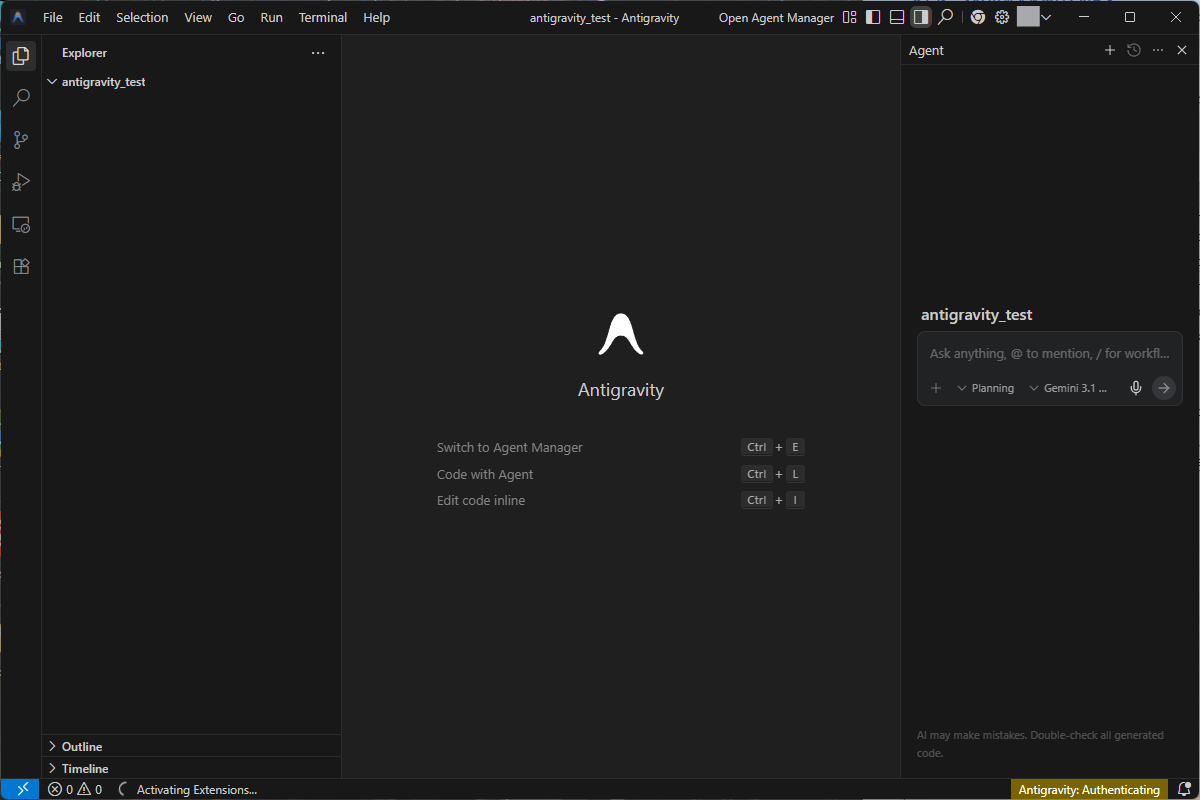Screen dimensions: 1200x800
Task: Click the Explorer panel title
Action: [84, 53]
